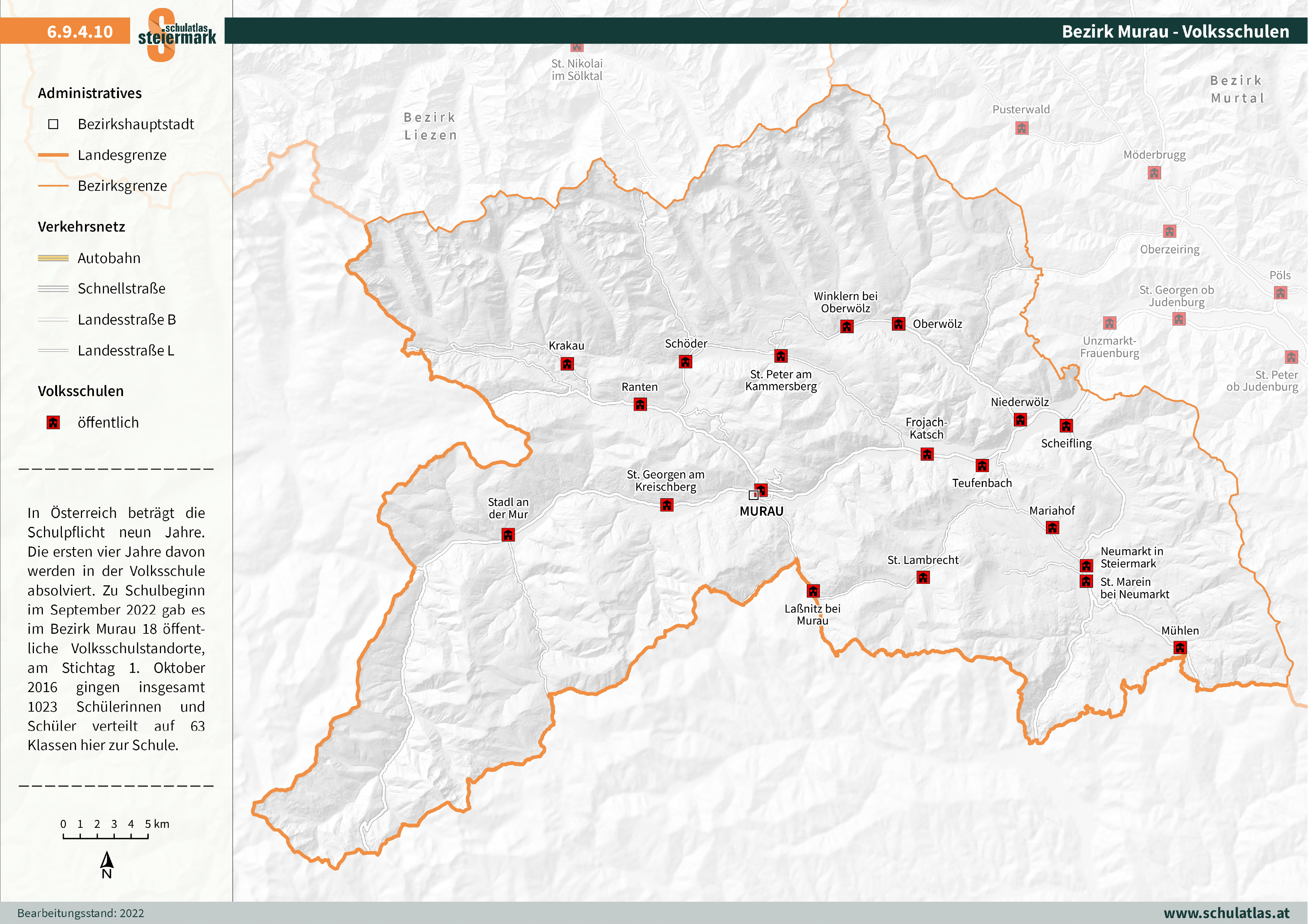Select the Mühlen school marker

[1180, 647]
